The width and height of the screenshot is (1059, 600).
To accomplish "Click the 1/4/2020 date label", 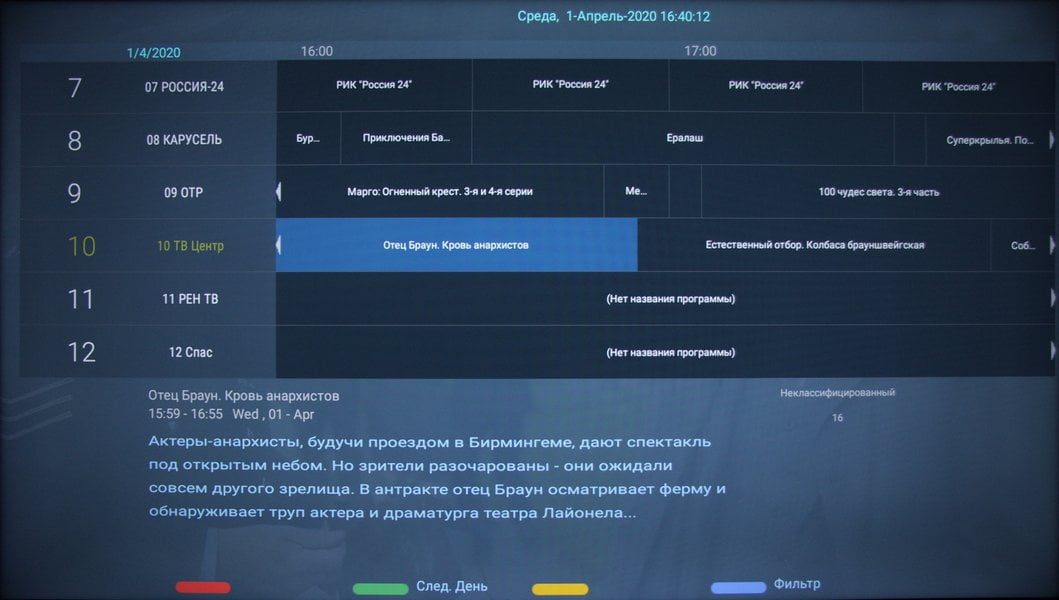I will 154,53.
